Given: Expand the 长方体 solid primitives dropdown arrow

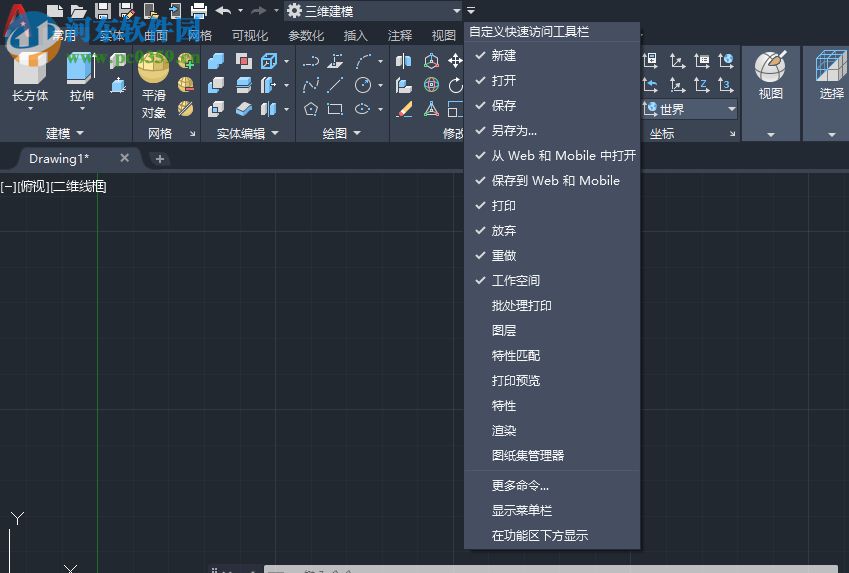Looking at the screenshot, I should point(30,109).
